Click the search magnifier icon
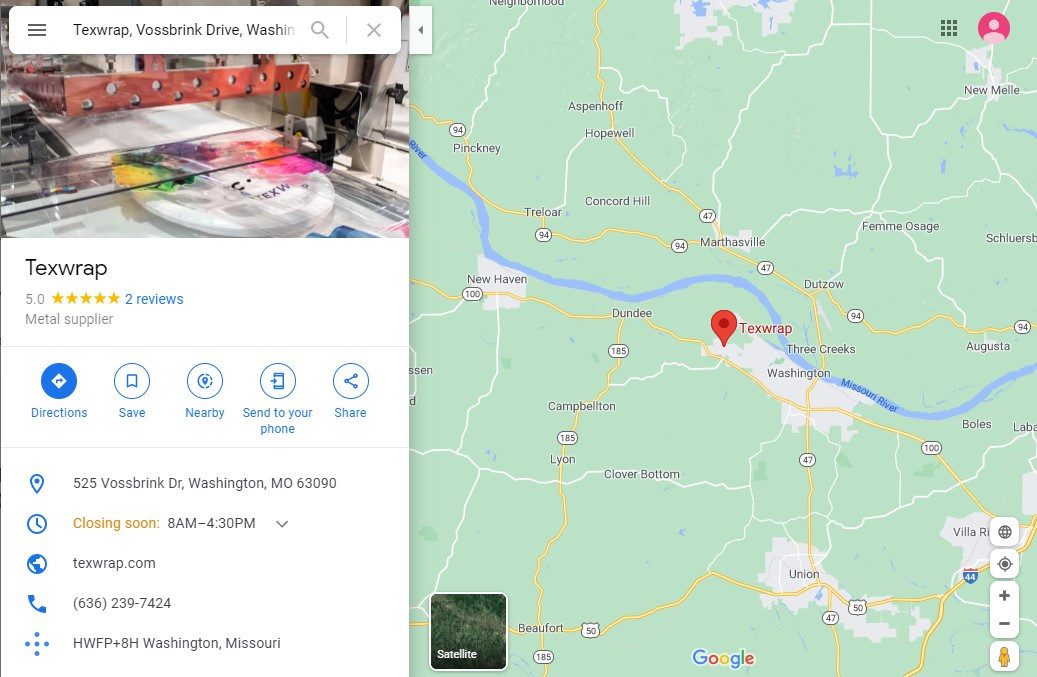 click(319, 30)
